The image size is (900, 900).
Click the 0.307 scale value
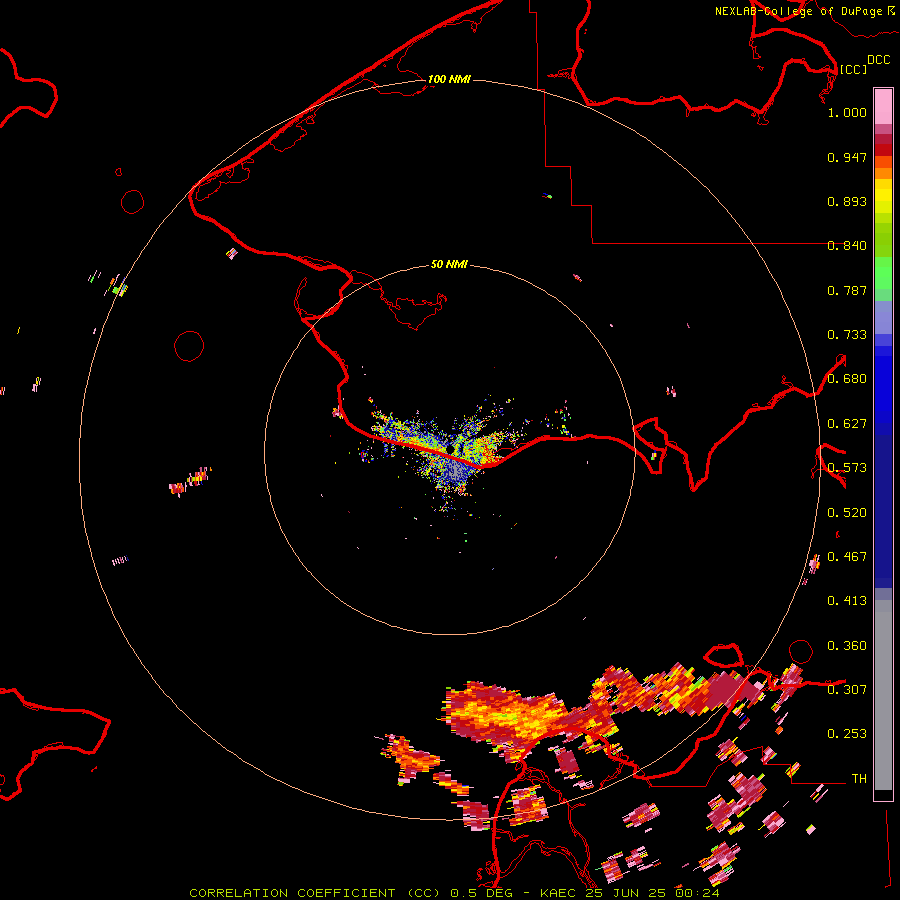click(847, 690)
